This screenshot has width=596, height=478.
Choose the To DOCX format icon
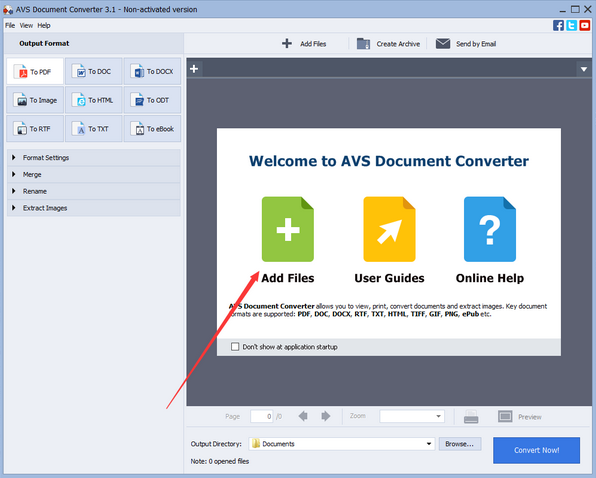(x=137, y=71)
